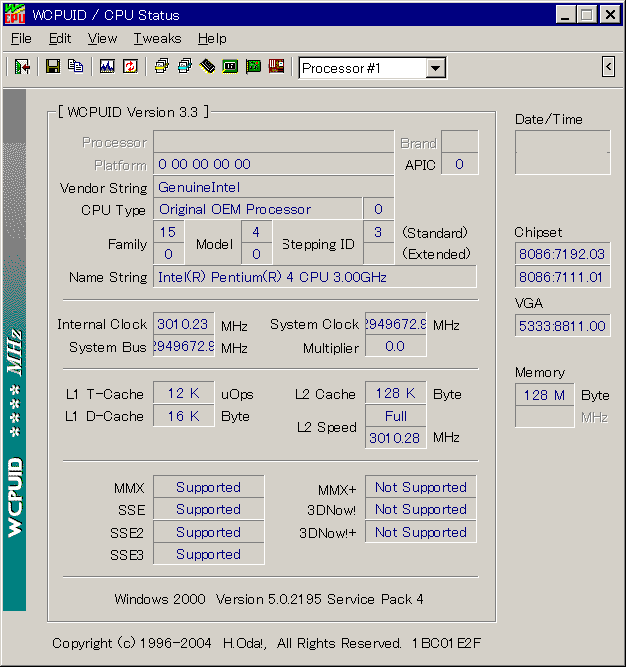Click the SSE Supported status

tap(208, 509)
